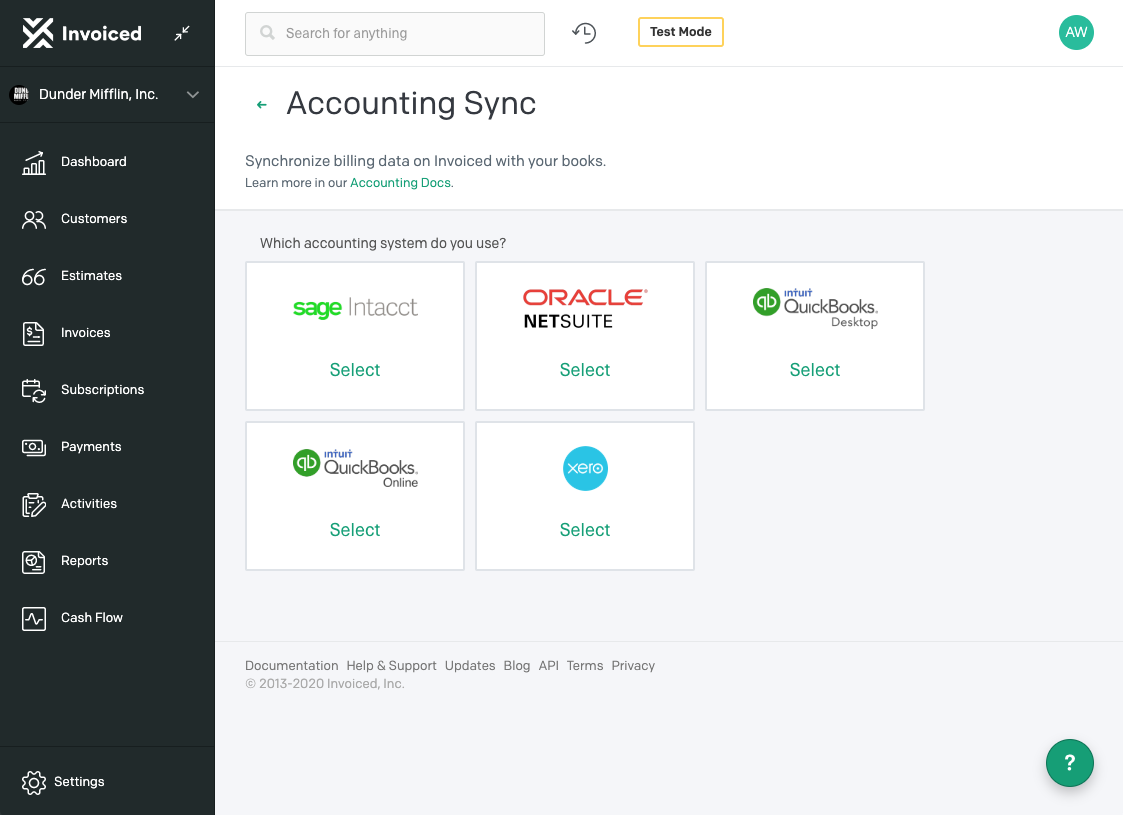Screen dimensions: 1123x815
Task: Click the QuickBooks Online logo
Action: [x=355, y=468]
